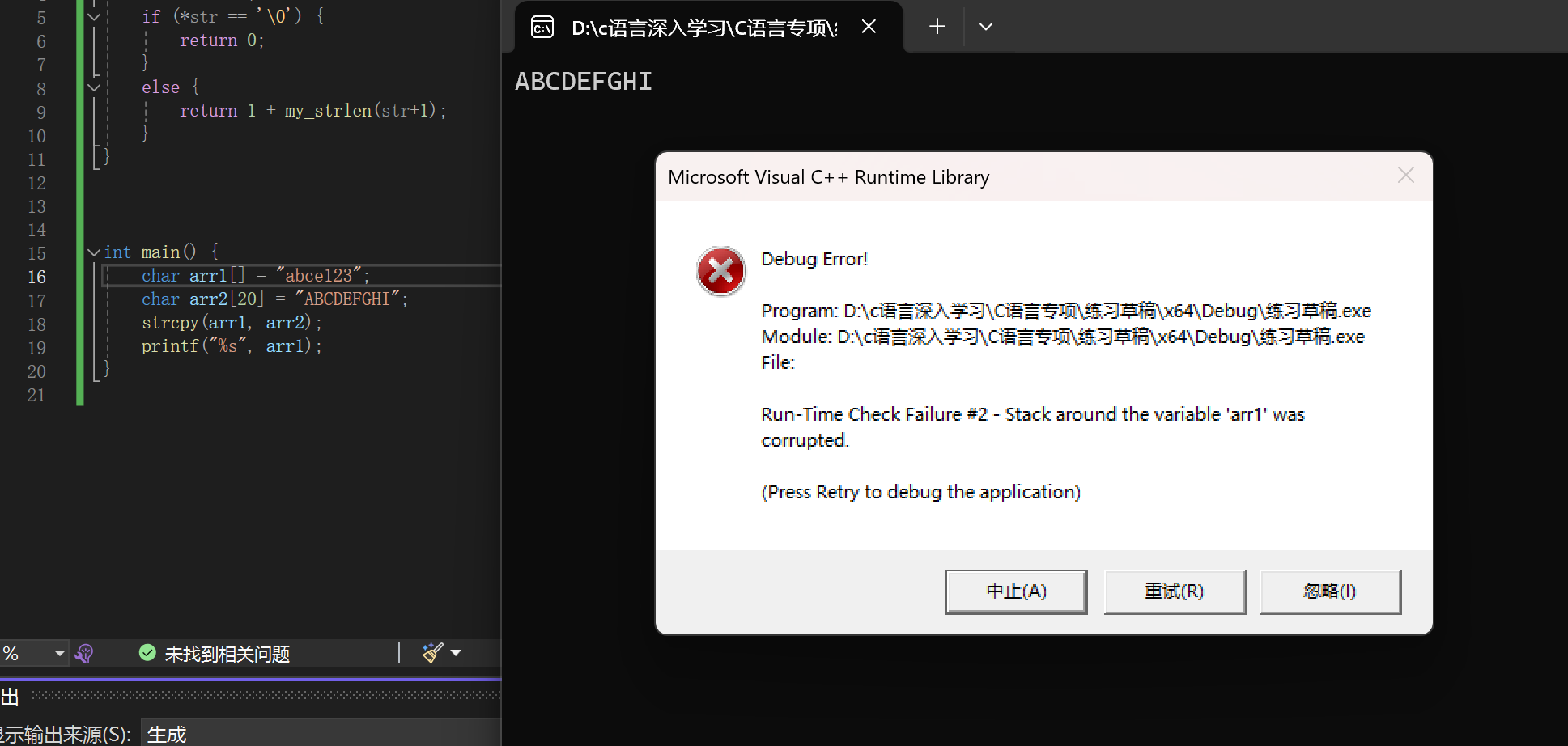Click line number 16 in gutter

(x=36, y=277)
